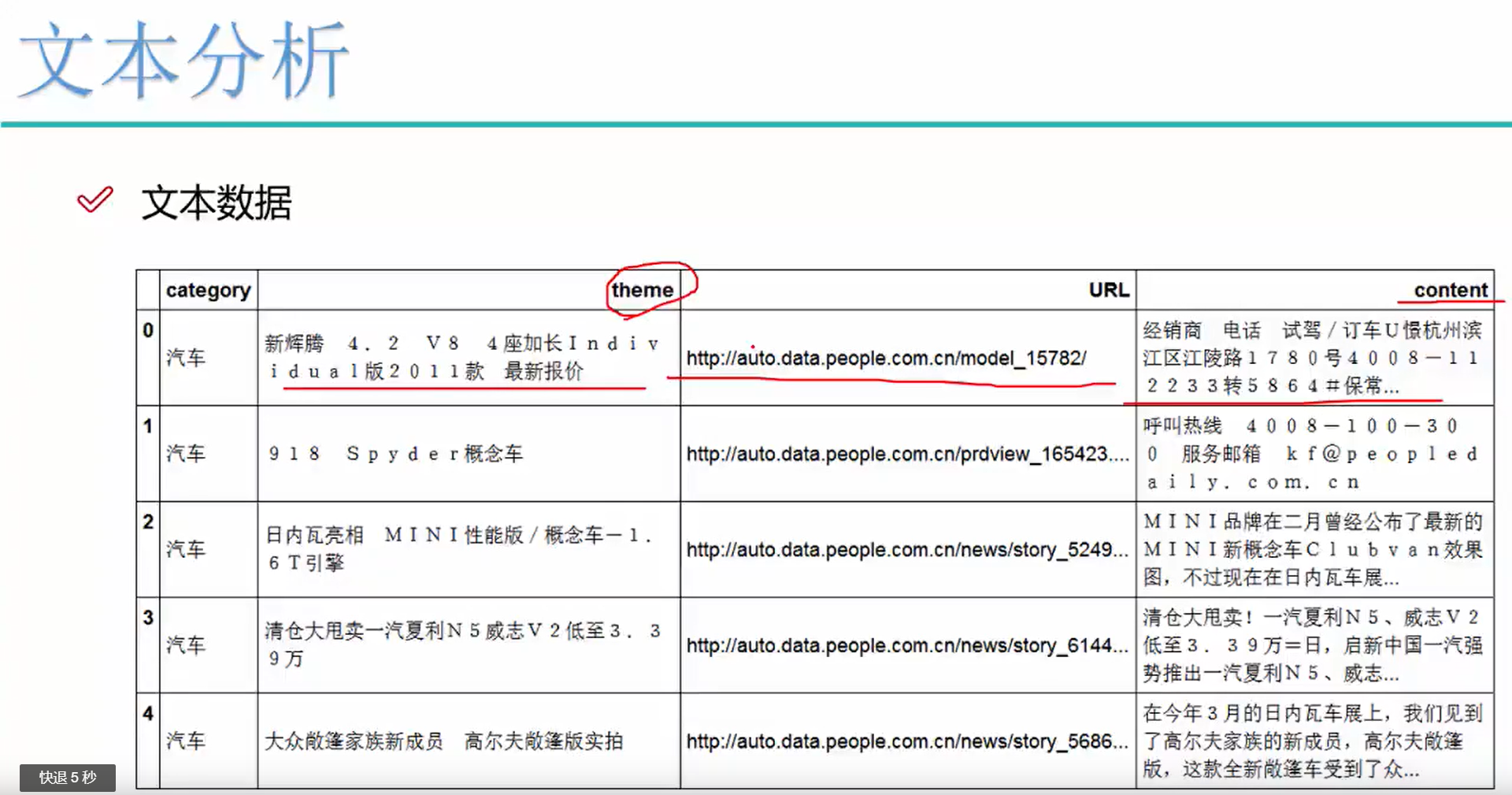Click the story_6144 URL in row 3
Image resolution: width=1512 pixels, height=795 pixels.
click(906, 645)
